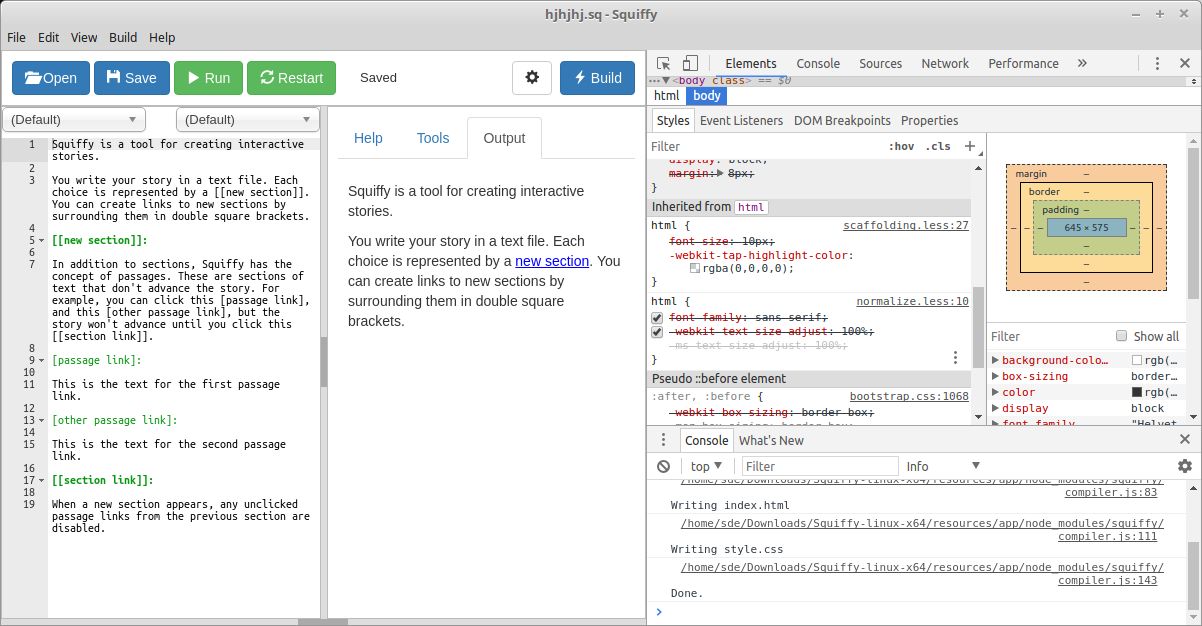Expand the color computed property
Screen dimensions: 1202x626
(996, 392)
